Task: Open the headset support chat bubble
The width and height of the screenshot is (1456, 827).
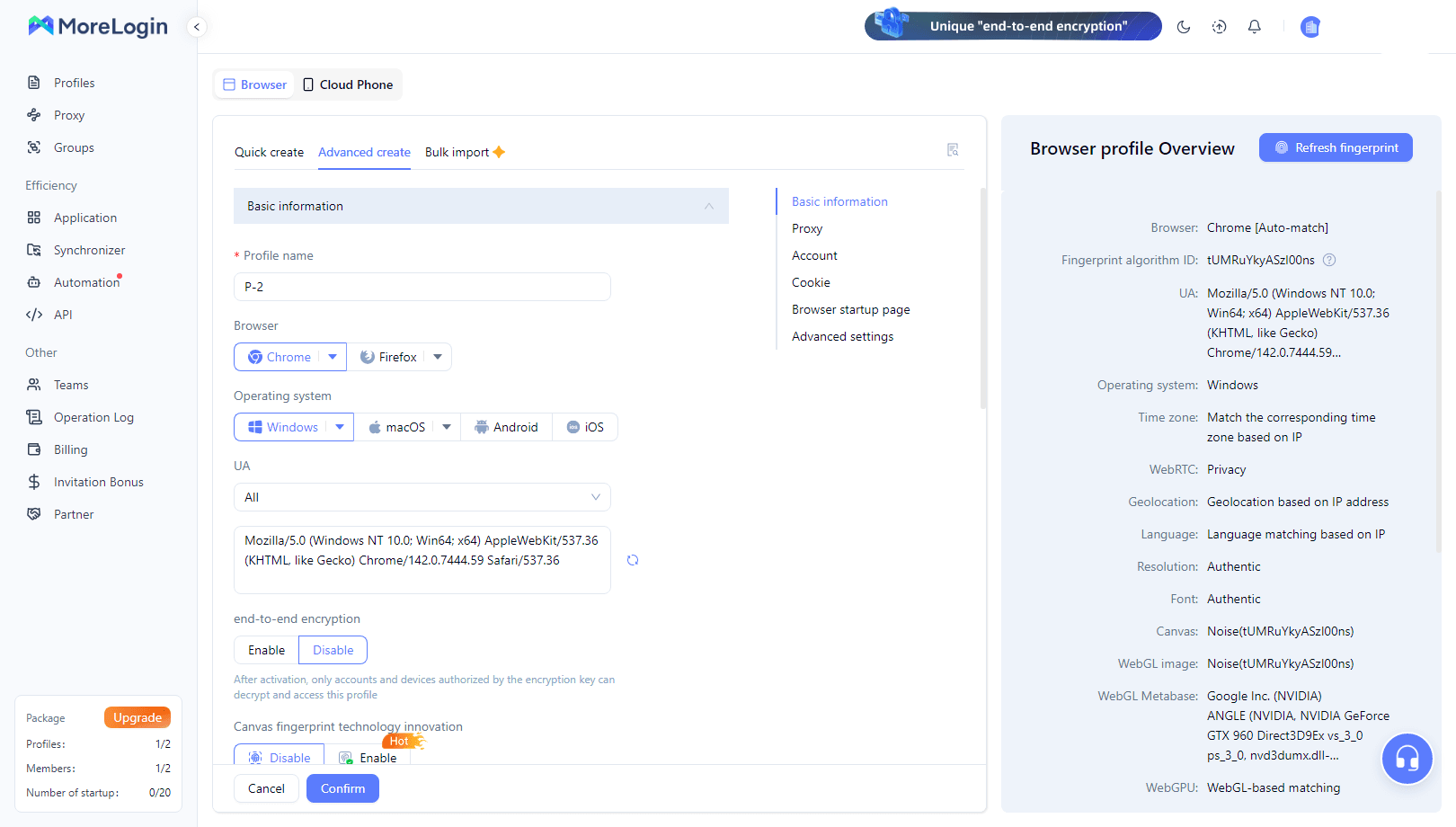Action: point(1407,758)
